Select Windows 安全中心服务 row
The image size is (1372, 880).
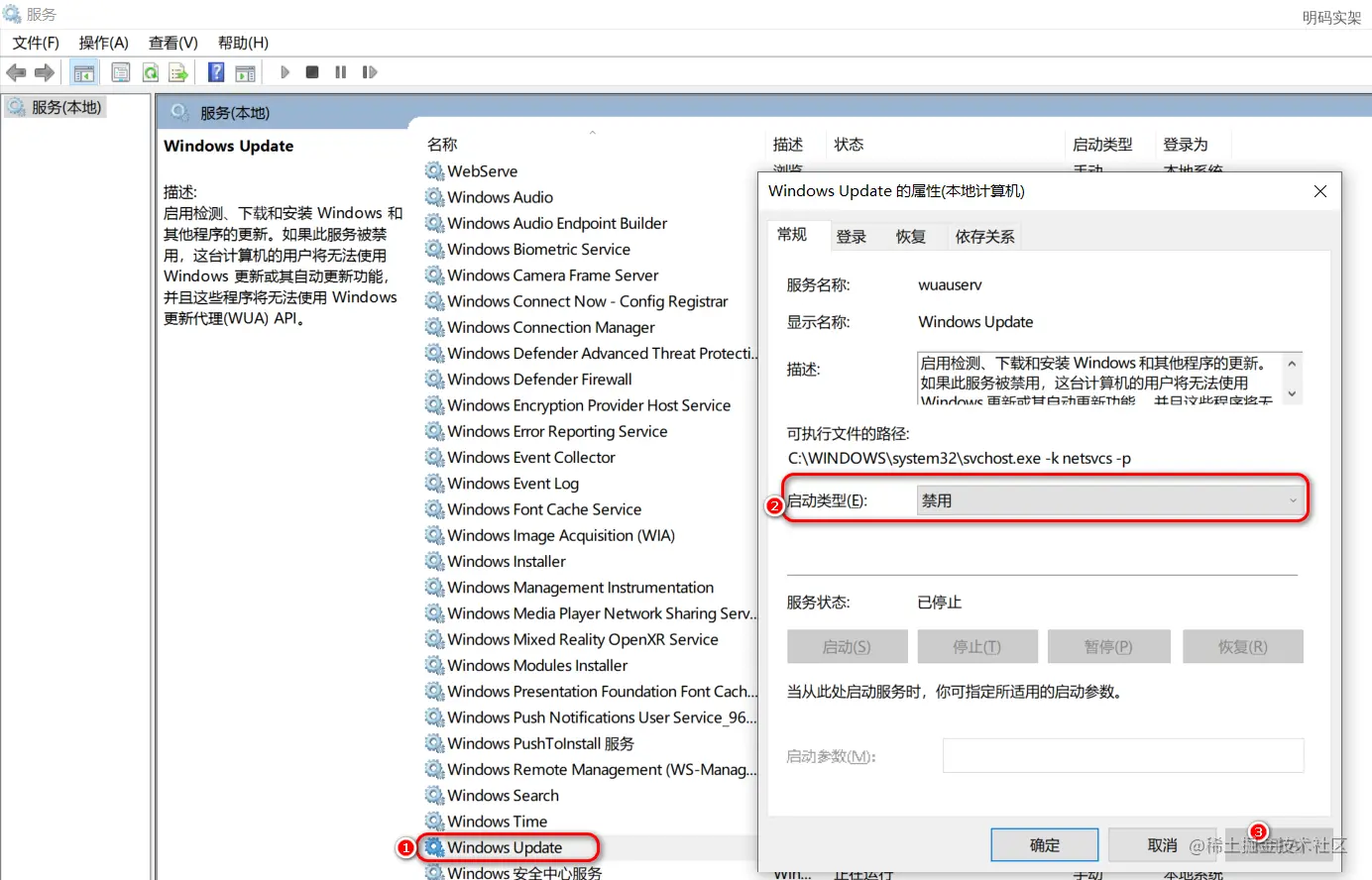[x=524, y=872]
